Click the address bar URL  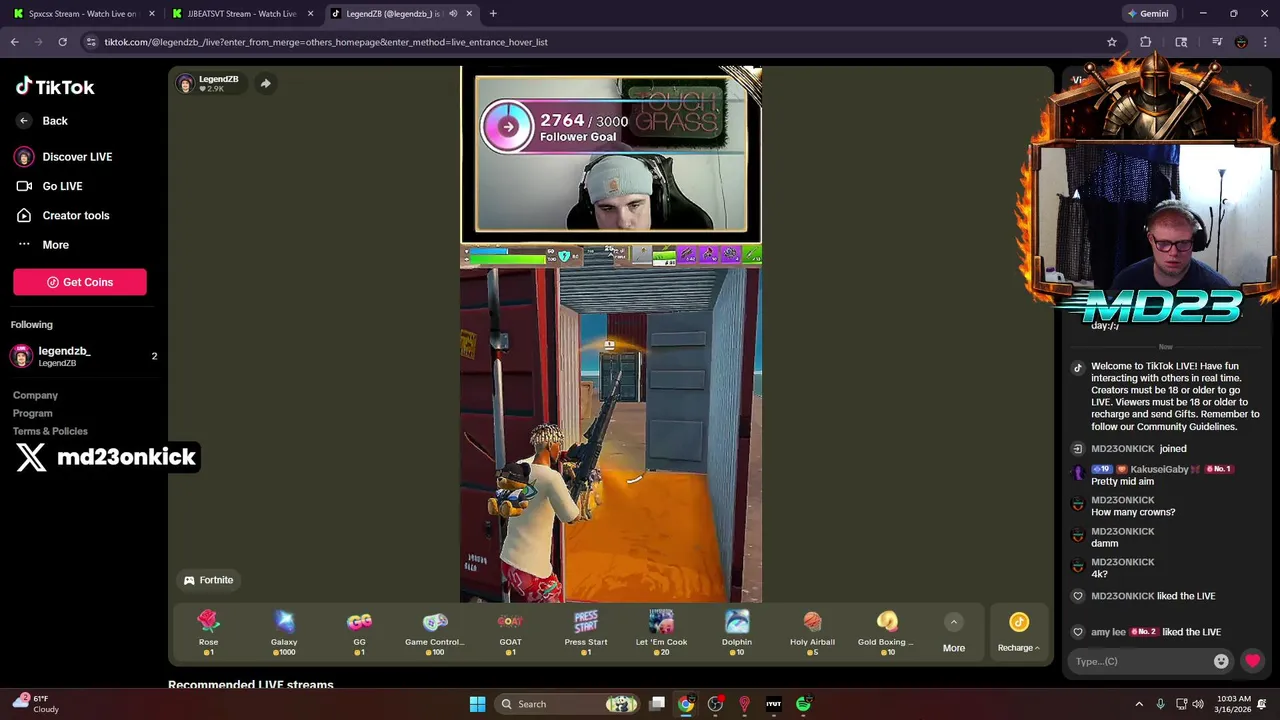[x=326, y=42]
